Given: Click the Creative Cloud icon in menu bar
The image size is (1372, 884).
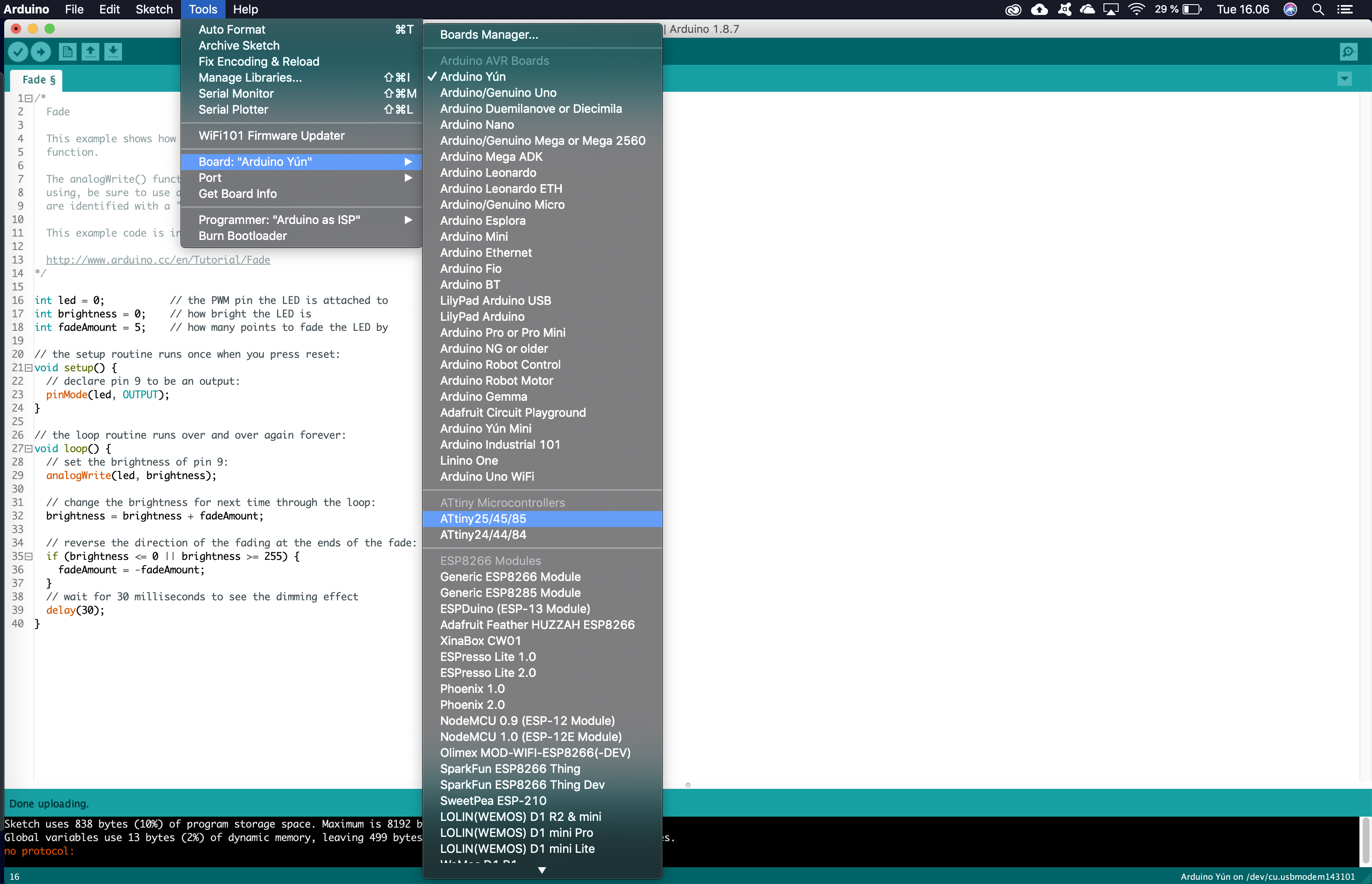Looking at the screenshot, I should (1013, 9).
